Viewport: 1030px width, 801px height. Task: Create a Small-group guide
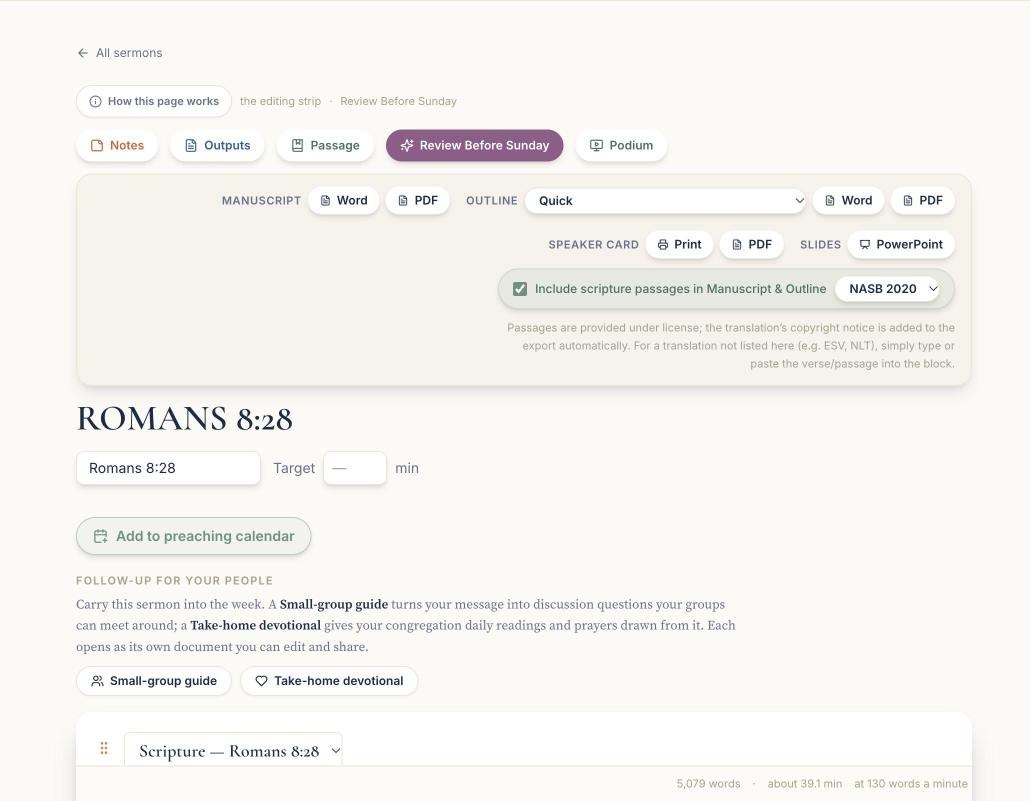(x=154, y=681)
